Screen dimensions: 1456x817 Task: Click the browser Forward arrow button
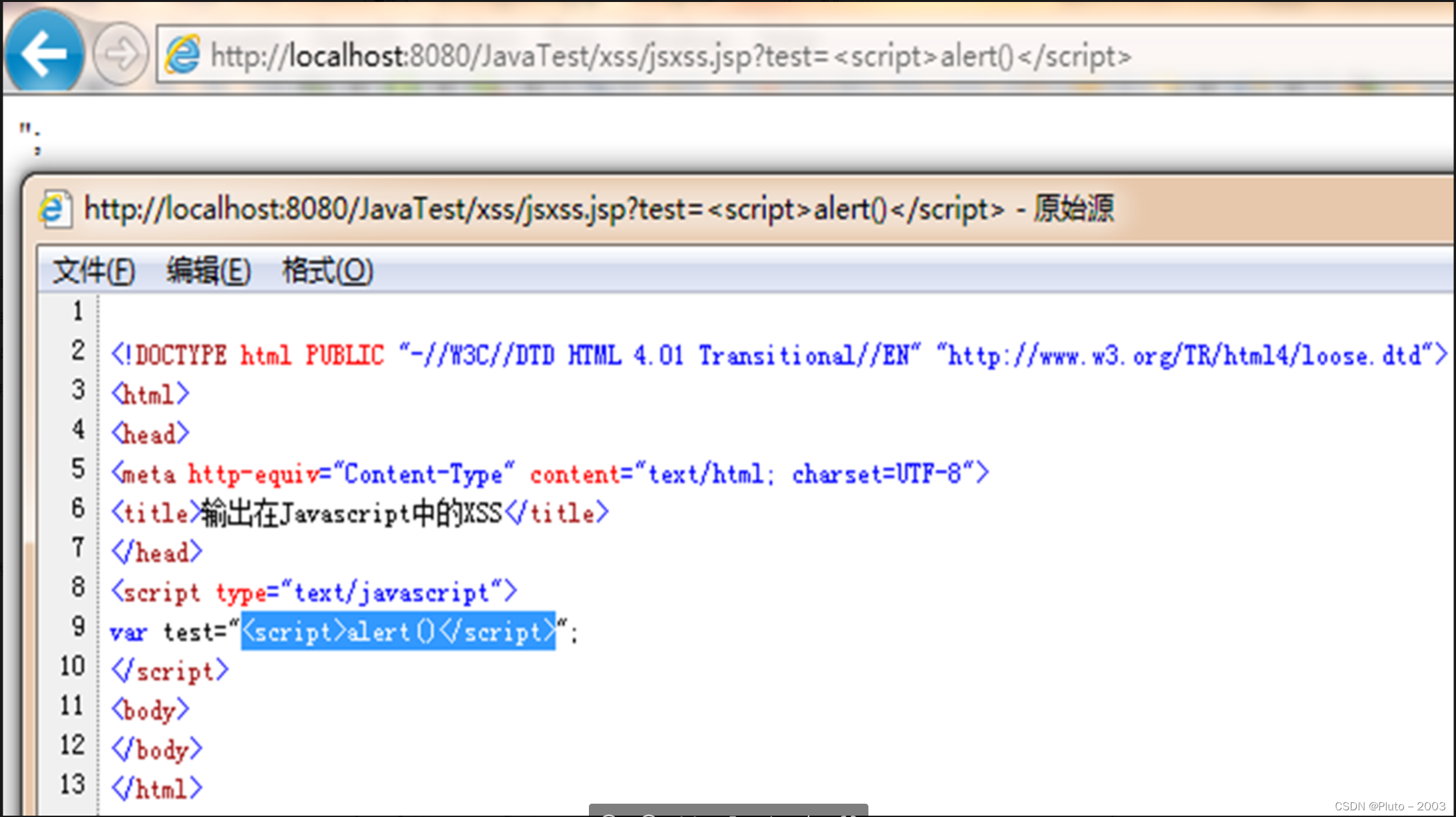(120, 54)
